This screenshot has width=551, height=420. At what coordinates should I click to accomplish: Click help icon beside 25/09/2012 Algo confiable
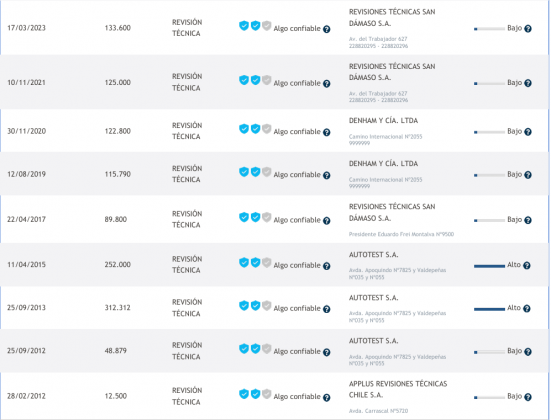tap(326, 352)
